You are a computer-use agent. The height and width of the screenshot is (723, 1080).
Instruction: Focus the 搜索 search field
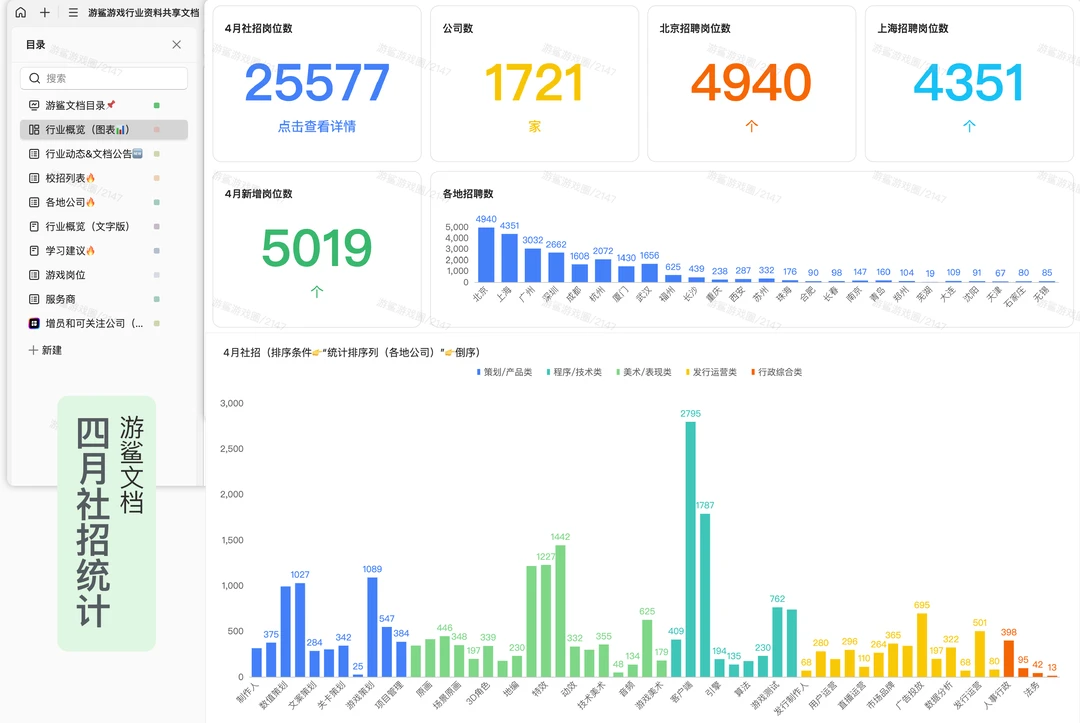104,78
